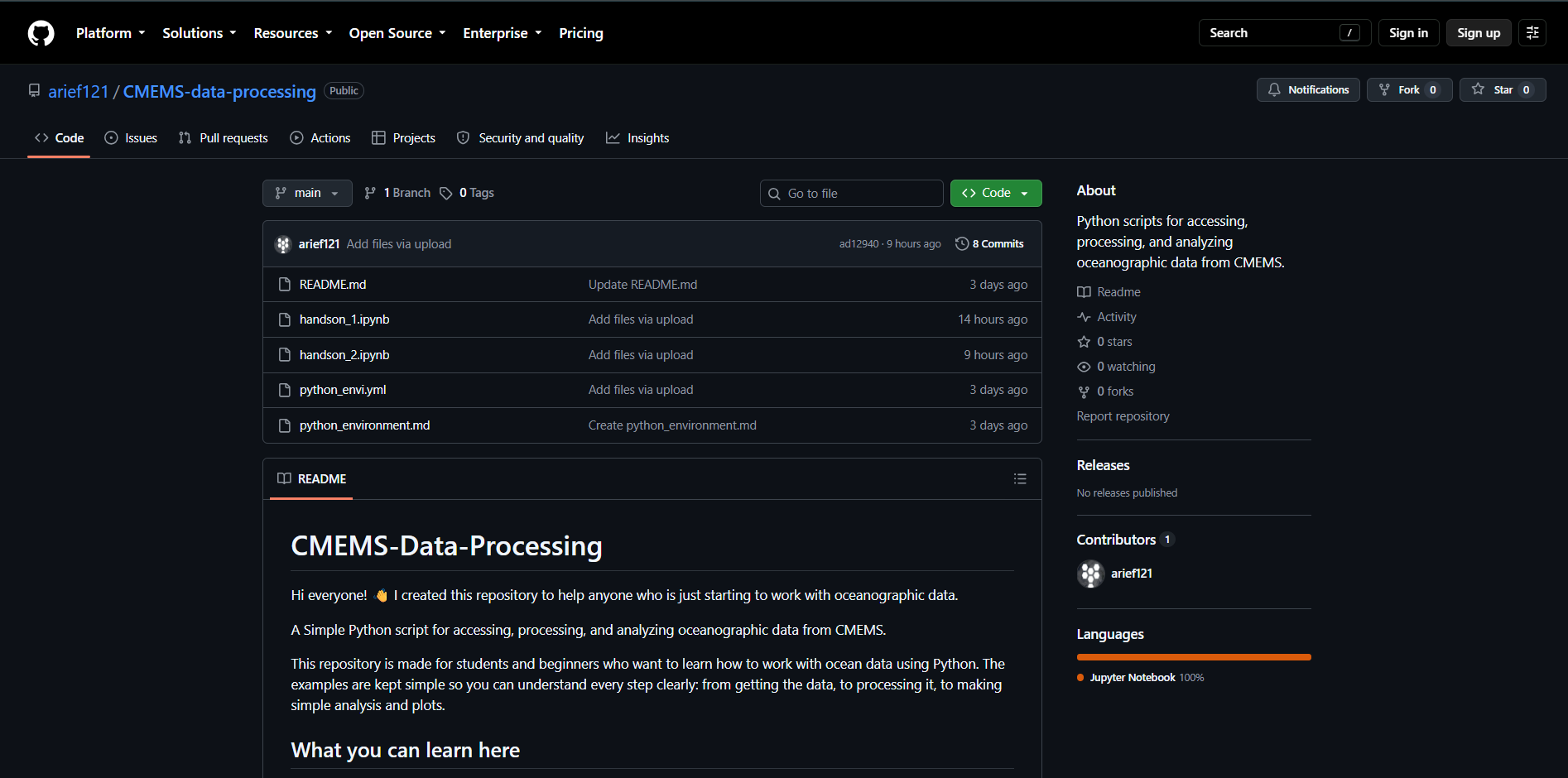1568x778 pixels.
Task: Click the commit history clock icon
Action: click(x=962, y=243)
